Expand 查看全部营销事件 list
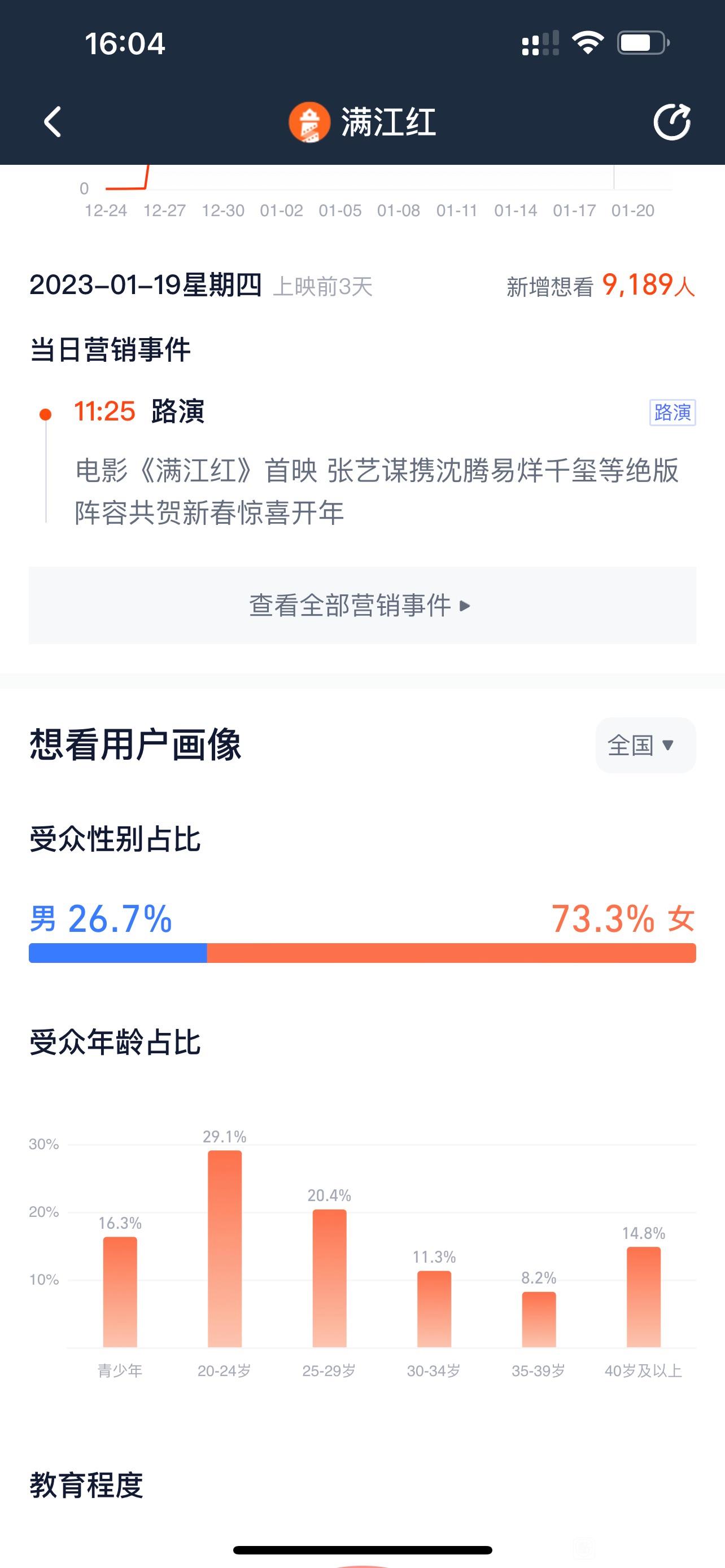Image resolution: width=725 pixels, height=1568 pixels. point(362,606)
